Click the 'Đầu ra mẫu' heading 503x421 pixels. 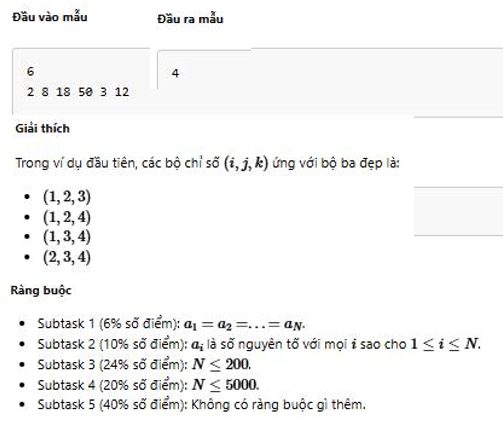(x=190, y=18)
